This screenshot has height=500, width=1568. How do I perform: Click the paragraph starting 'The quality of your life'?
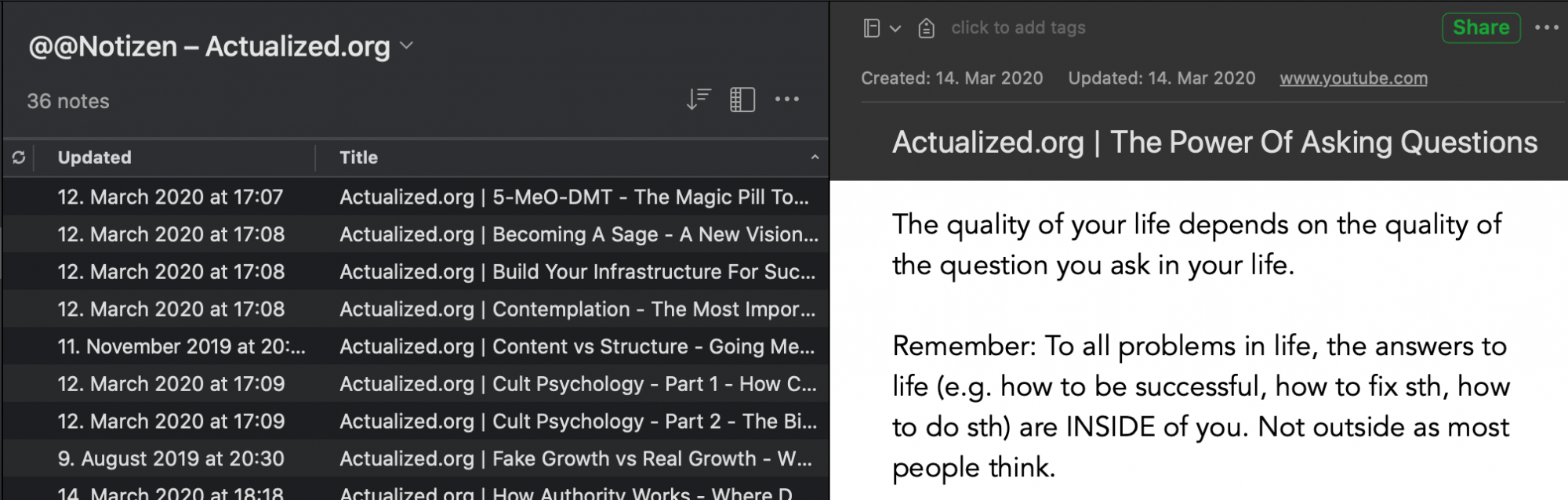point(1196,245)
